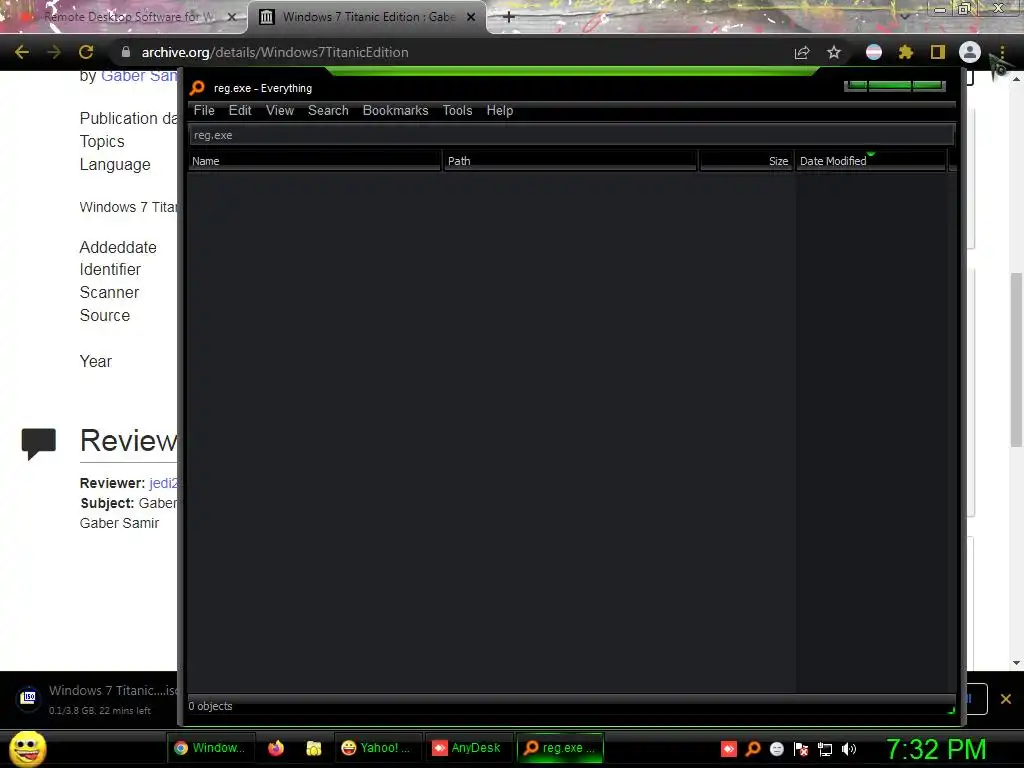
Task: Open the Help menu in Everything
Action: pyautogui.click(x=500, y=110)
